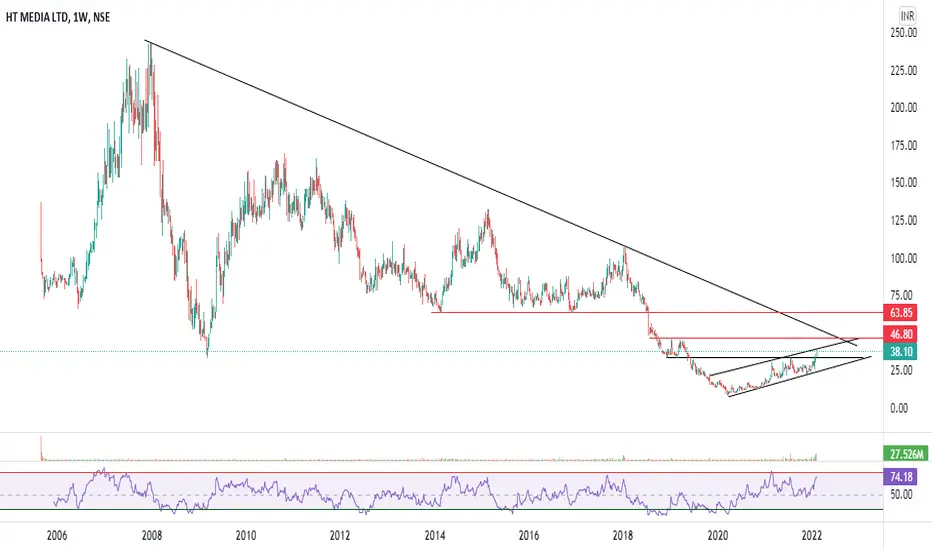The height and width of the screenshot is (550, 932).
Task: Click the 25.00 price axis label
Action: 900,370
